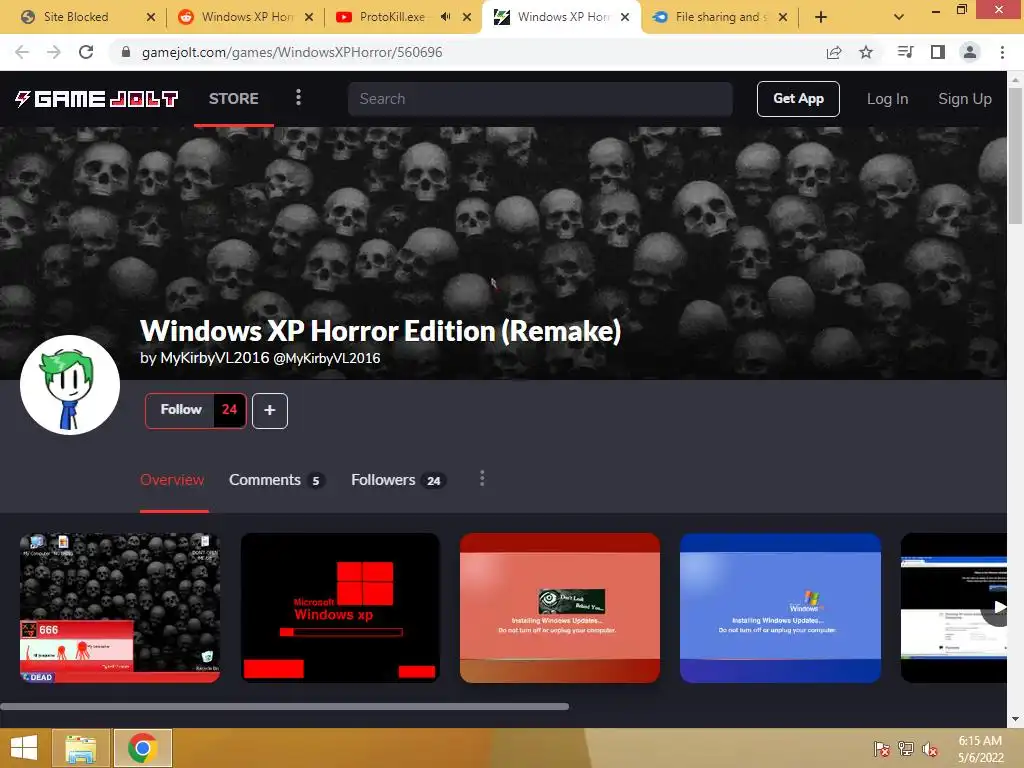The width and height of the screenshot is (1024, 768).
Task: Bookmark this page with the star icon
Action: pyautogui.click(x=866, y=52)
